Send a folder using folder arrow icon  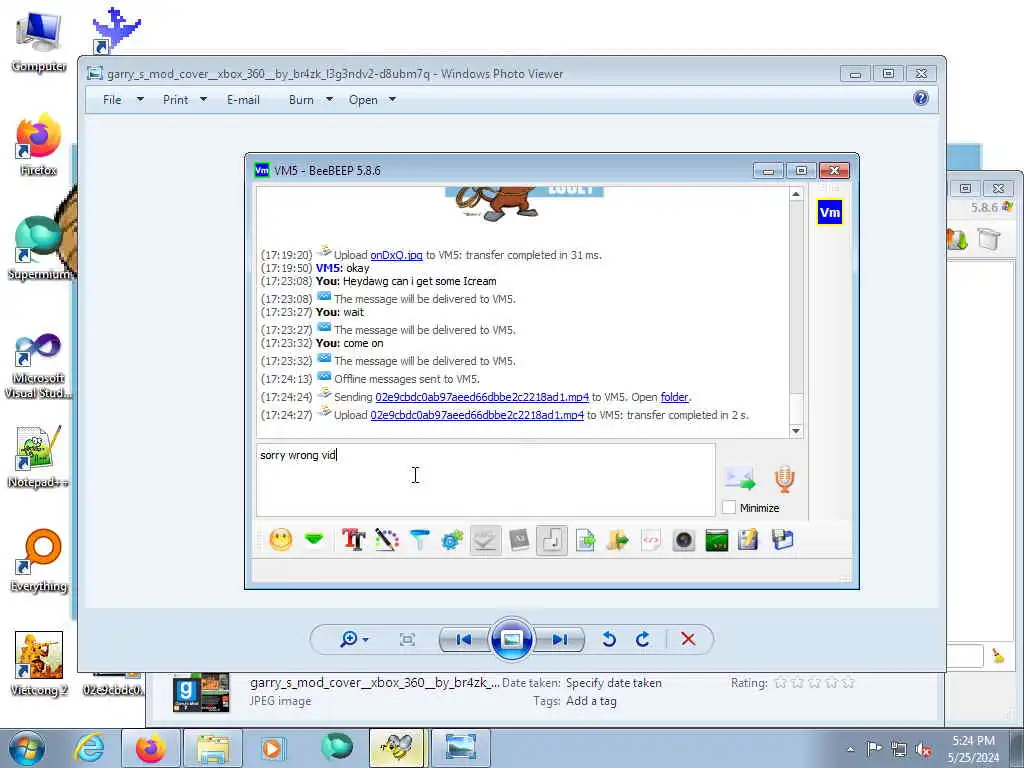tap(617, 540)
